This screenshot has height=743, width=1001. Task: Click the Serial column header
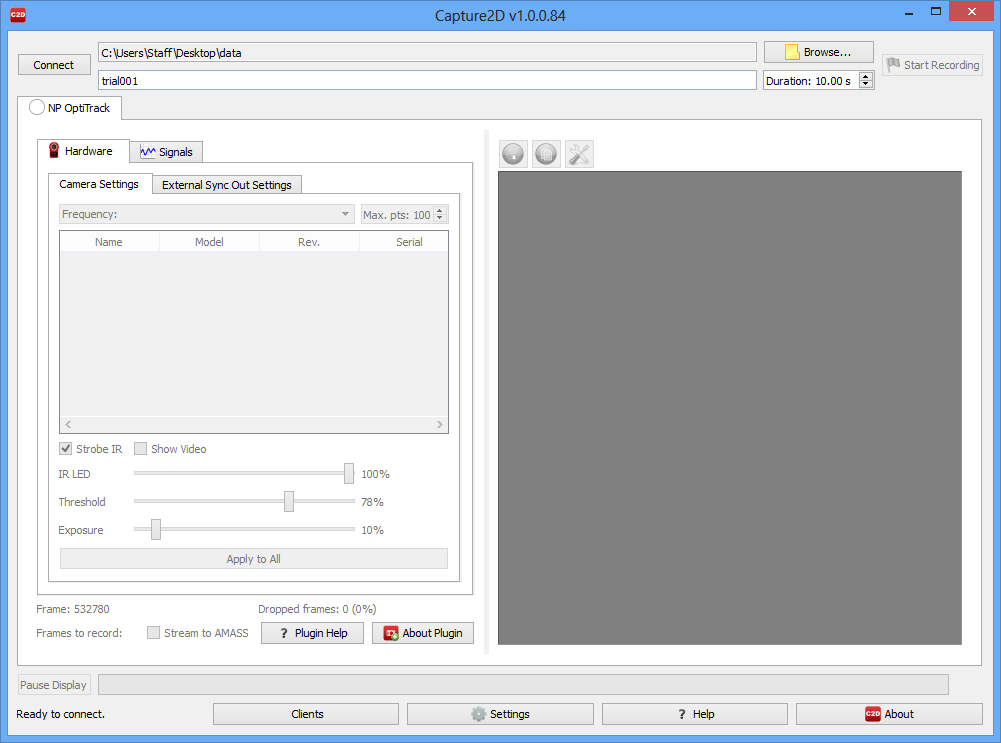point(405,242)
